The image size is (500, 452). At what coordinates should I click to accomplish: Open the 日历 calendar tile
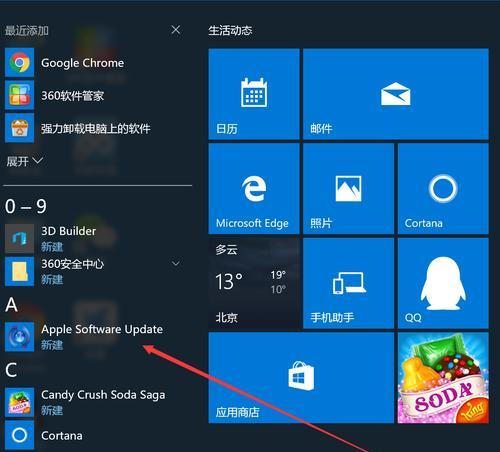click(254, 94)
